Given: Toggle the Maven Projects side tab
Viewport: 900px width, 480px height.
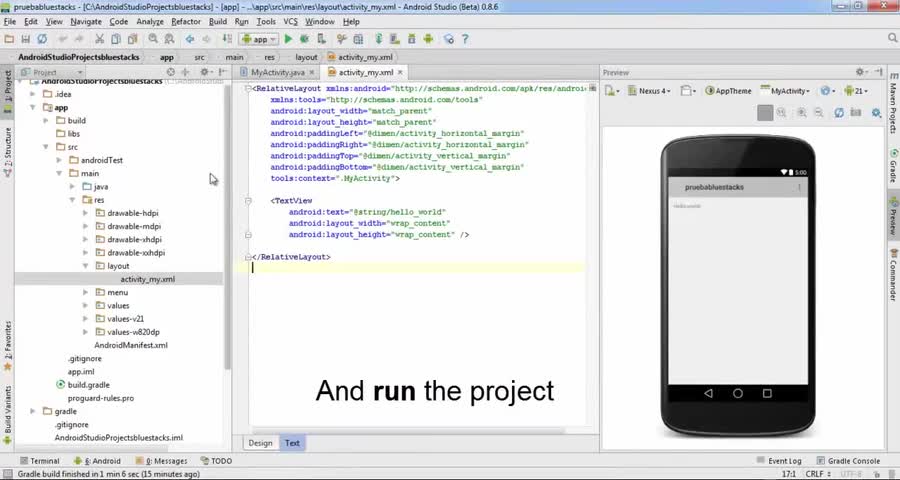Looking at the screenshot, I should click(x=893, y=103).
